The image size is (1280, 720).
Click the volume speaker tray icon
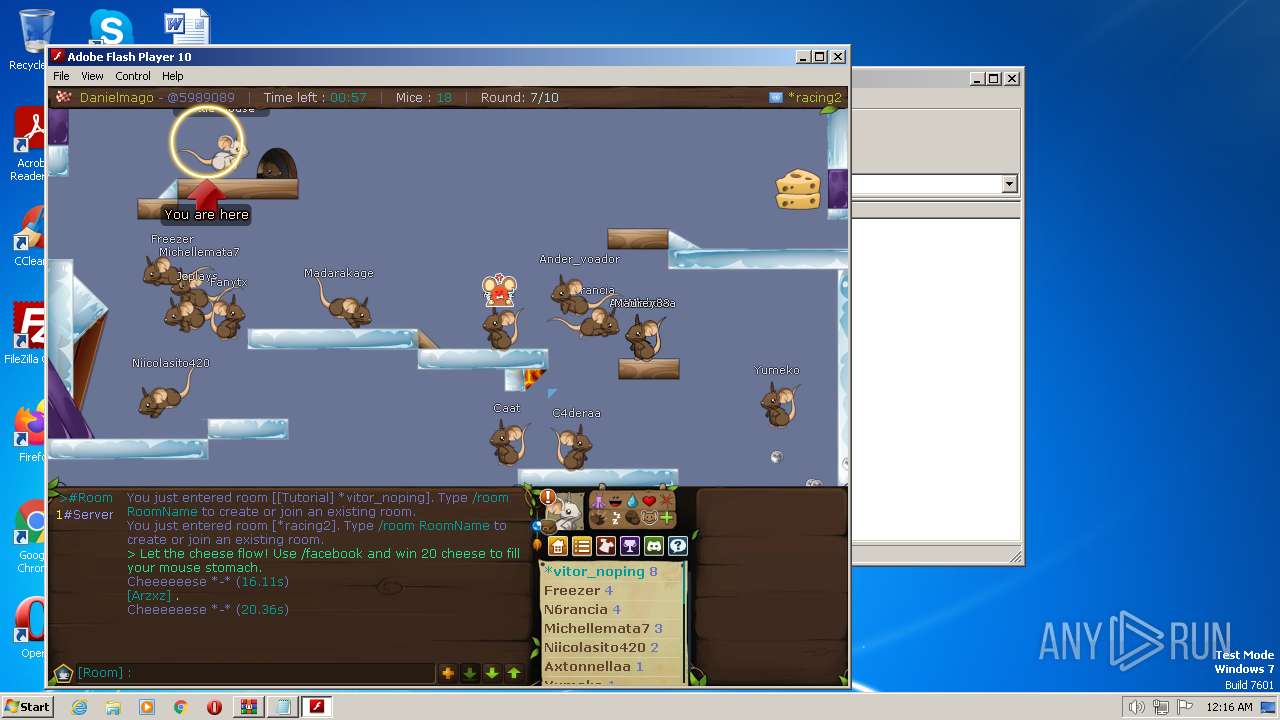[x=1136, y=707]
